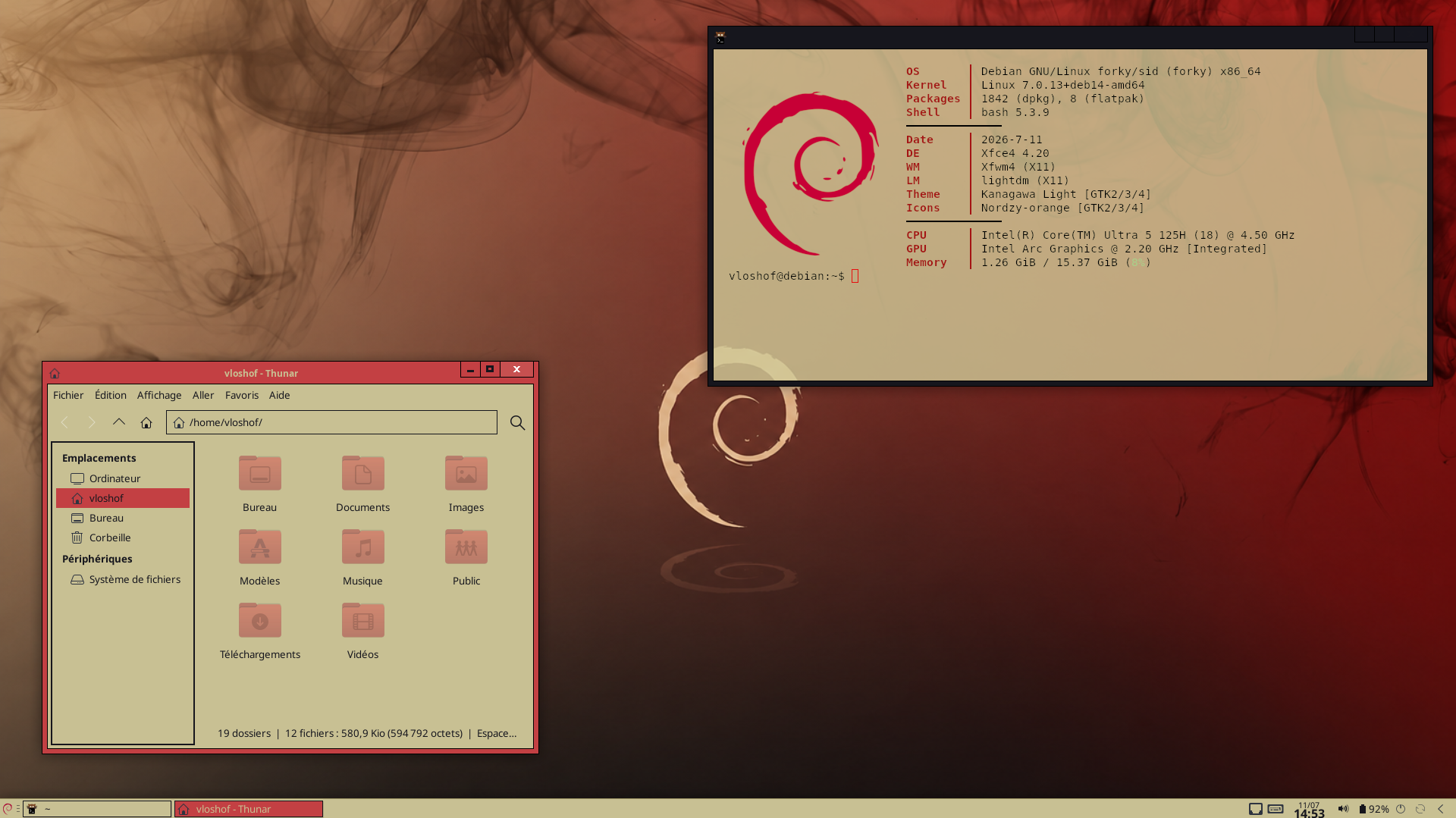Open the Thunar search tool
Image resolution: width=1456 pixels, height=818 pixels.
[x=517, y=422]
